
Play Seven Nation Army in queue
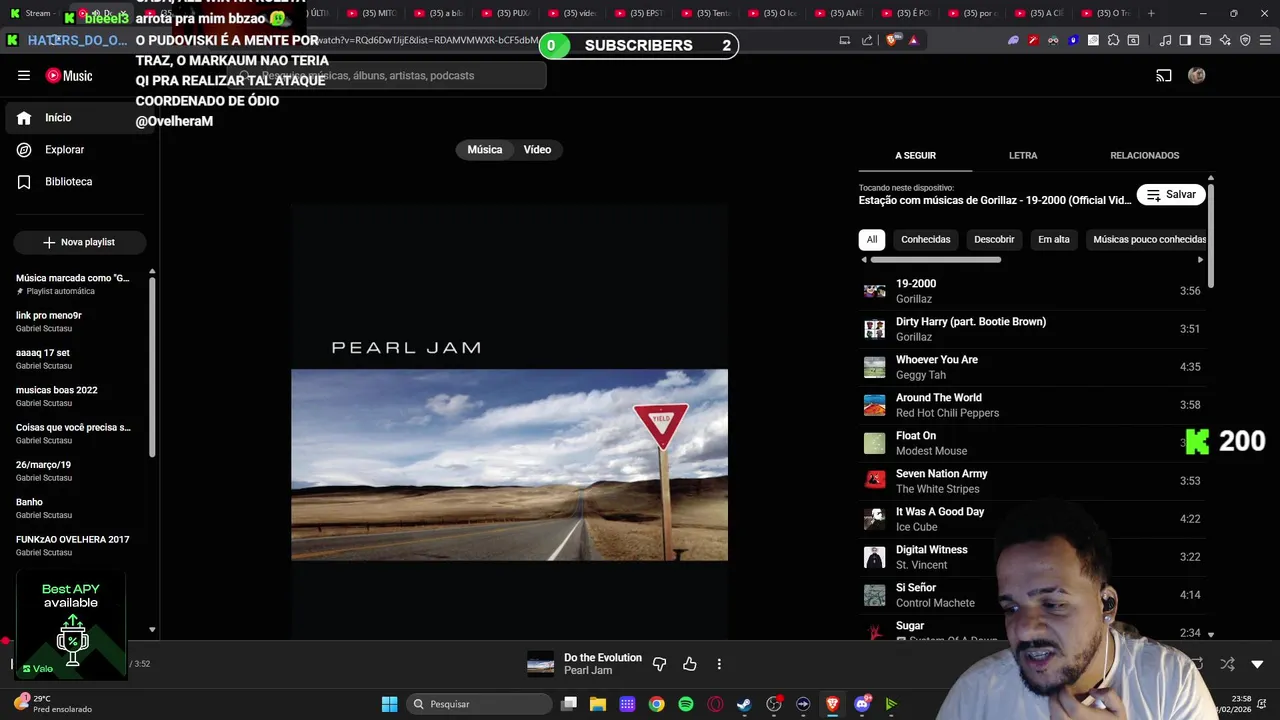click(x=1032, y=481)
